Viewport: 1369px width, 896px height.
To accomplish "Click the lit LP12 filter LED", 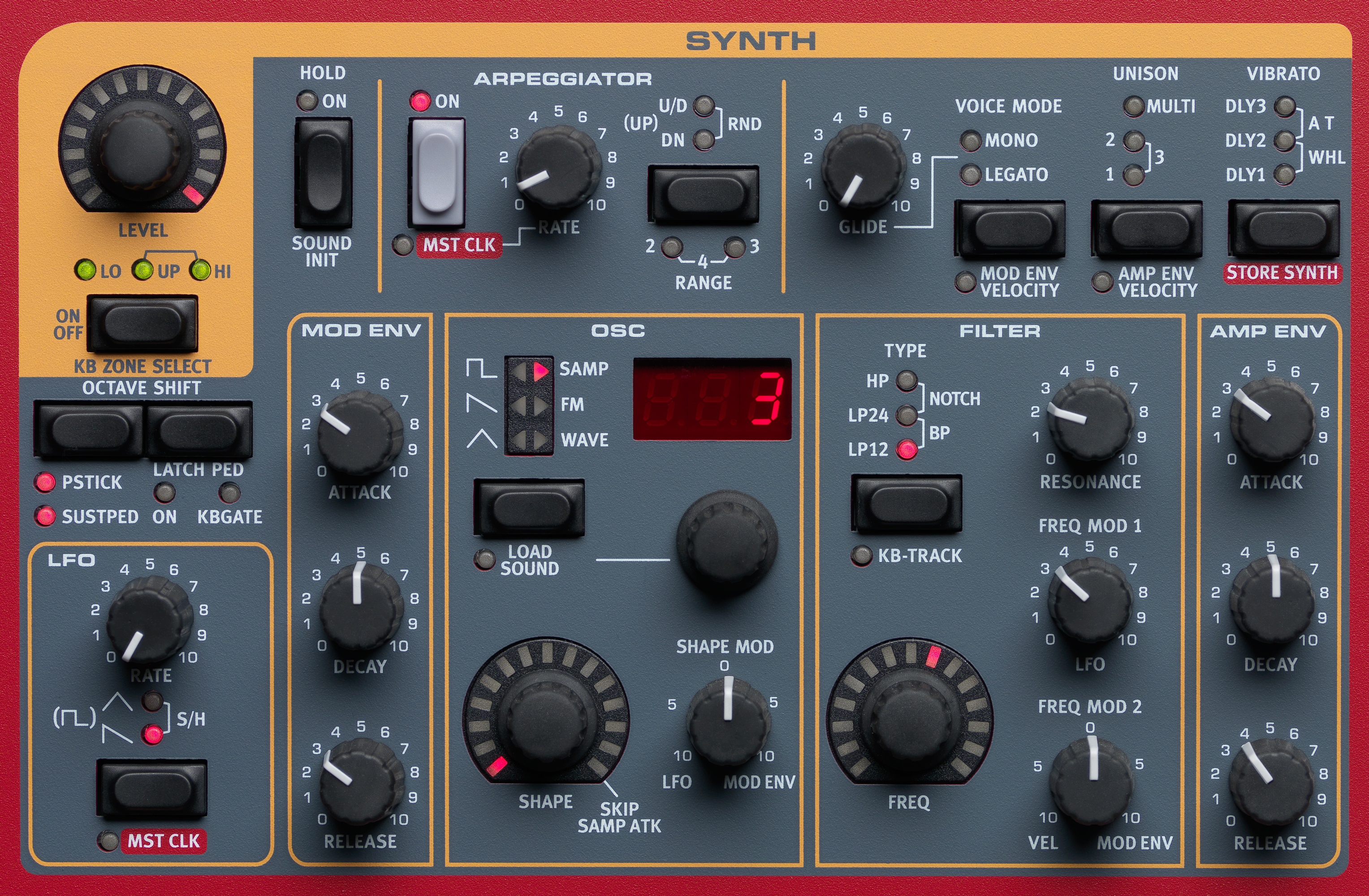I will [x=907, y=450].
